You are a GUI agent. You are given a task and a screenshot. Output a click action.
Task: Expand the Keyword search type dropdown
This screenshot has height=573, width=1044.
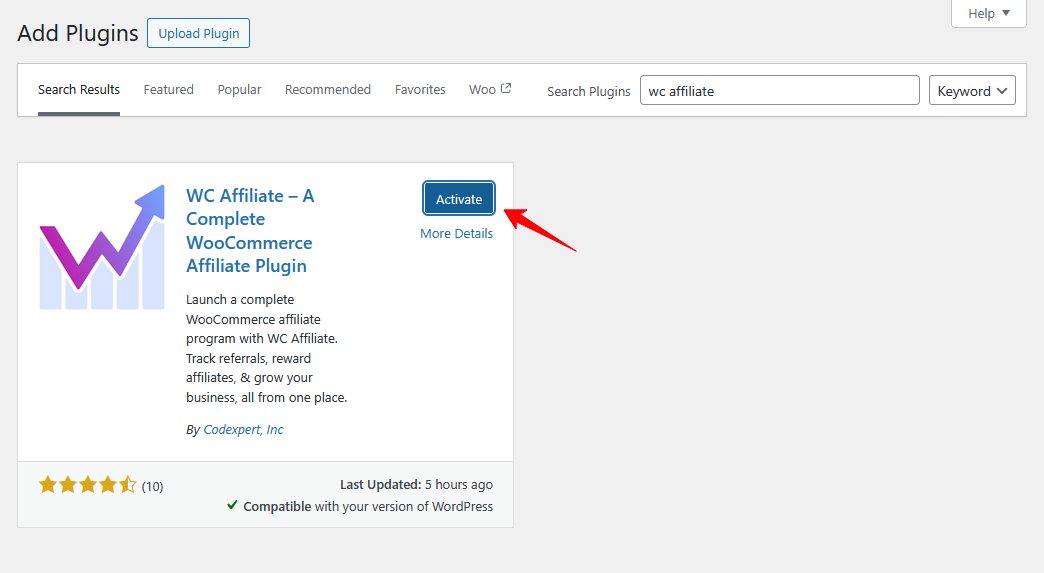tap(972, 91)
